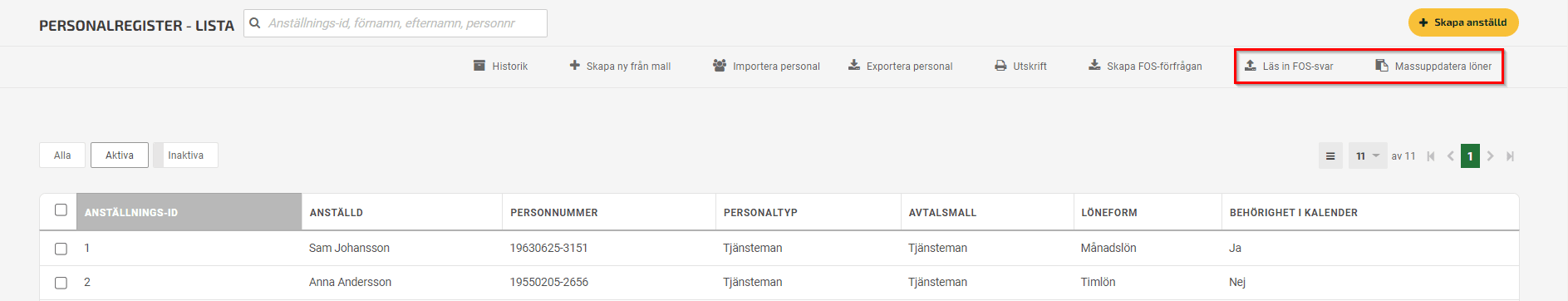
Task: Check the box for Sam Johansson row
Action: click(61, 249)
